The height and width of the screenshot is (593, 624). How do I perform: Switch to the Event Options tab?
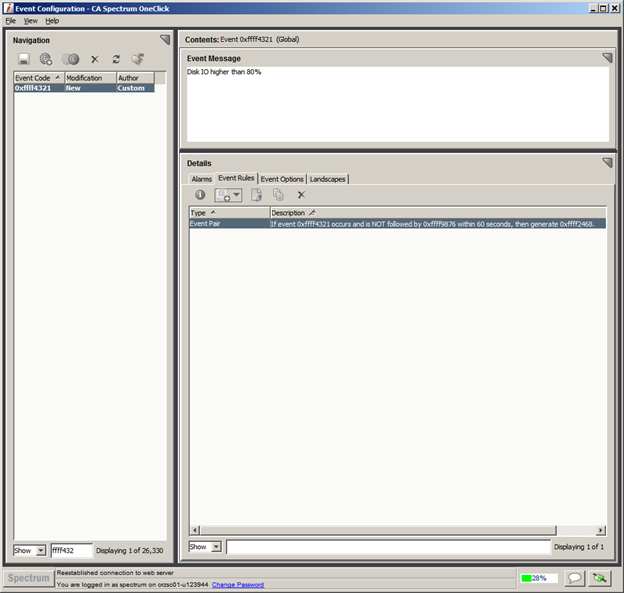point(282,179)
